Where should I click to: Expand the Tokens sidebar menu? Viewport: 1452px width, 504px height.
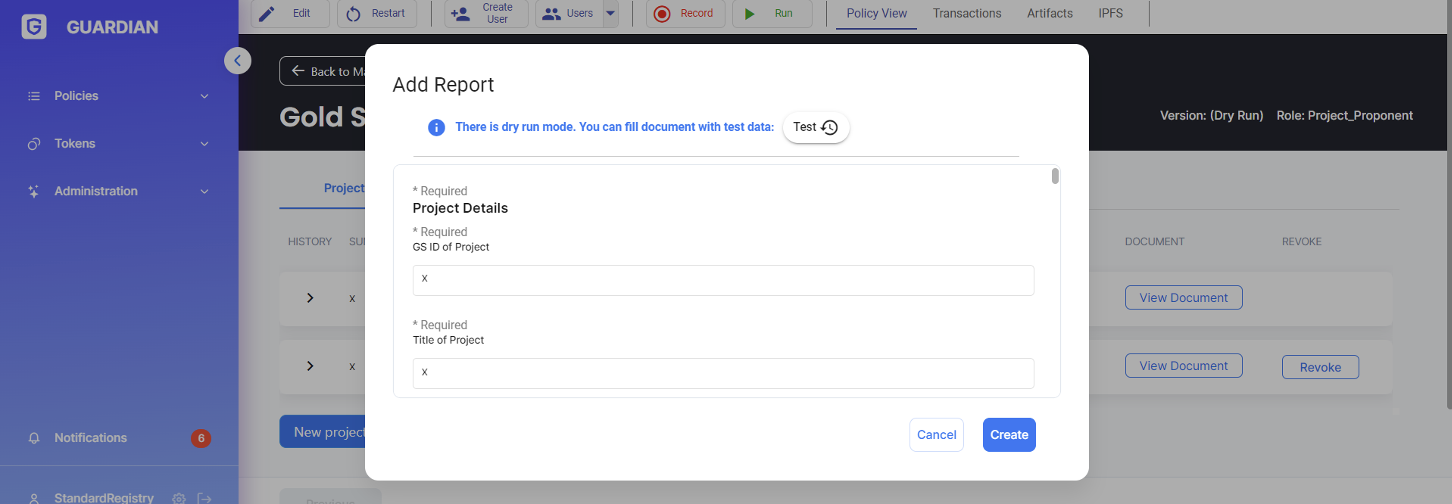119,144
